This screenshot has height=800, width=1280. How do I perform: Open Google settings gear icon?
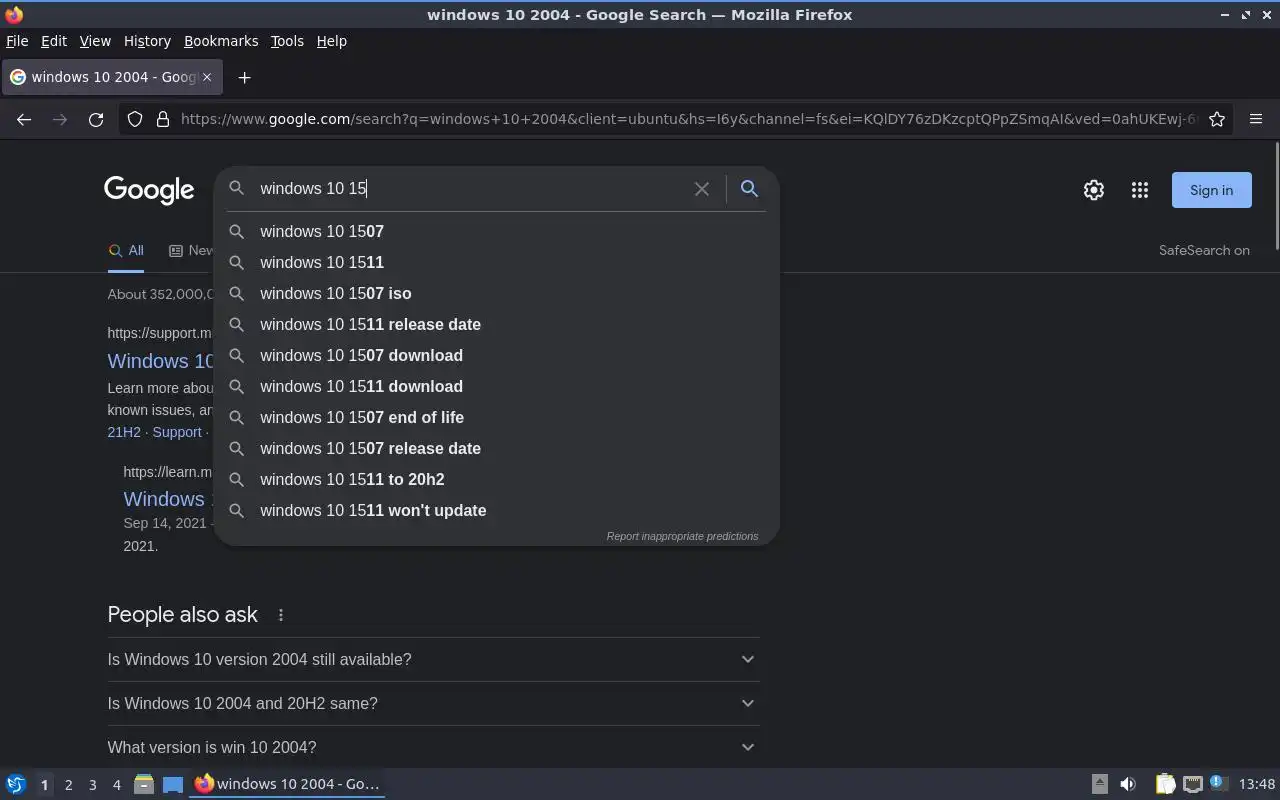point(1094,190)
